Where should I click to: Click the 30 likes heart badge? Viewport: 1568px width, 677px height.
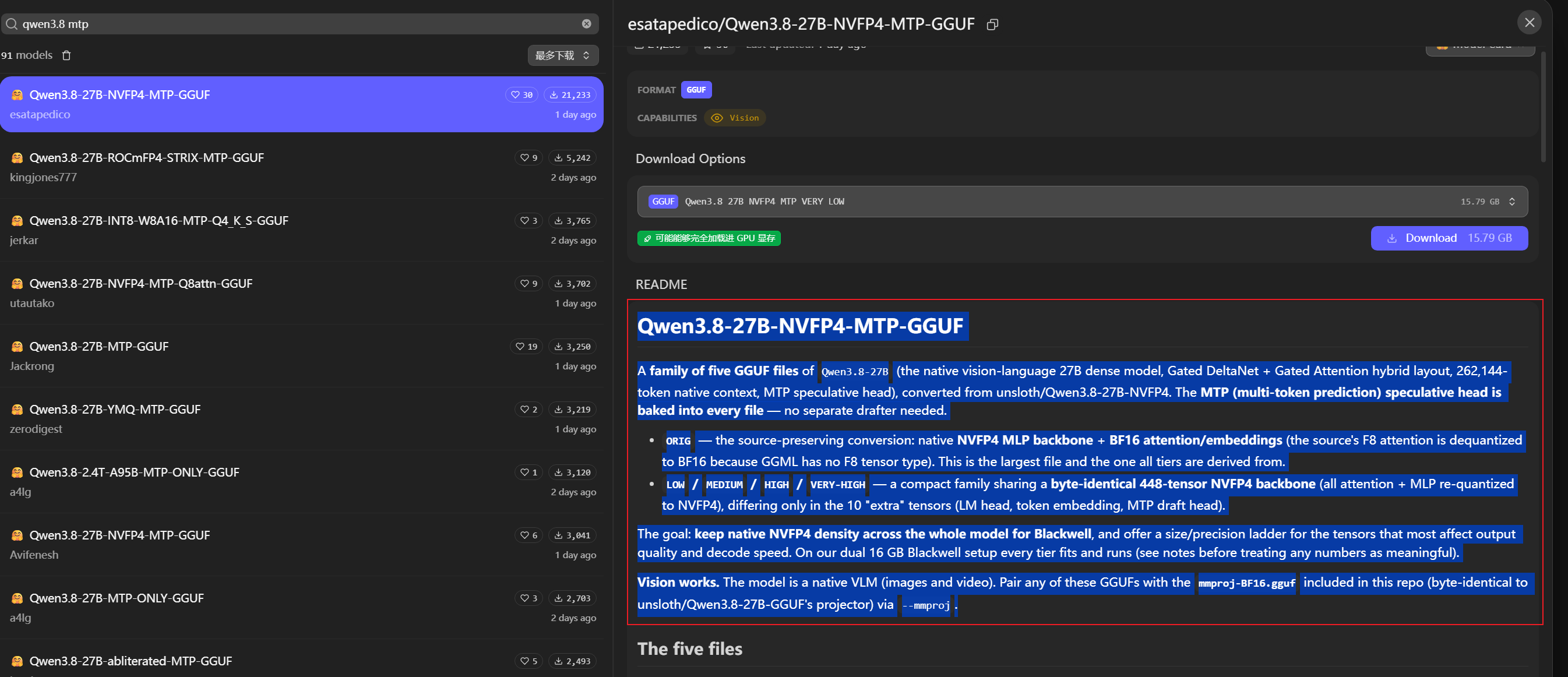click(x=522, y=94)
